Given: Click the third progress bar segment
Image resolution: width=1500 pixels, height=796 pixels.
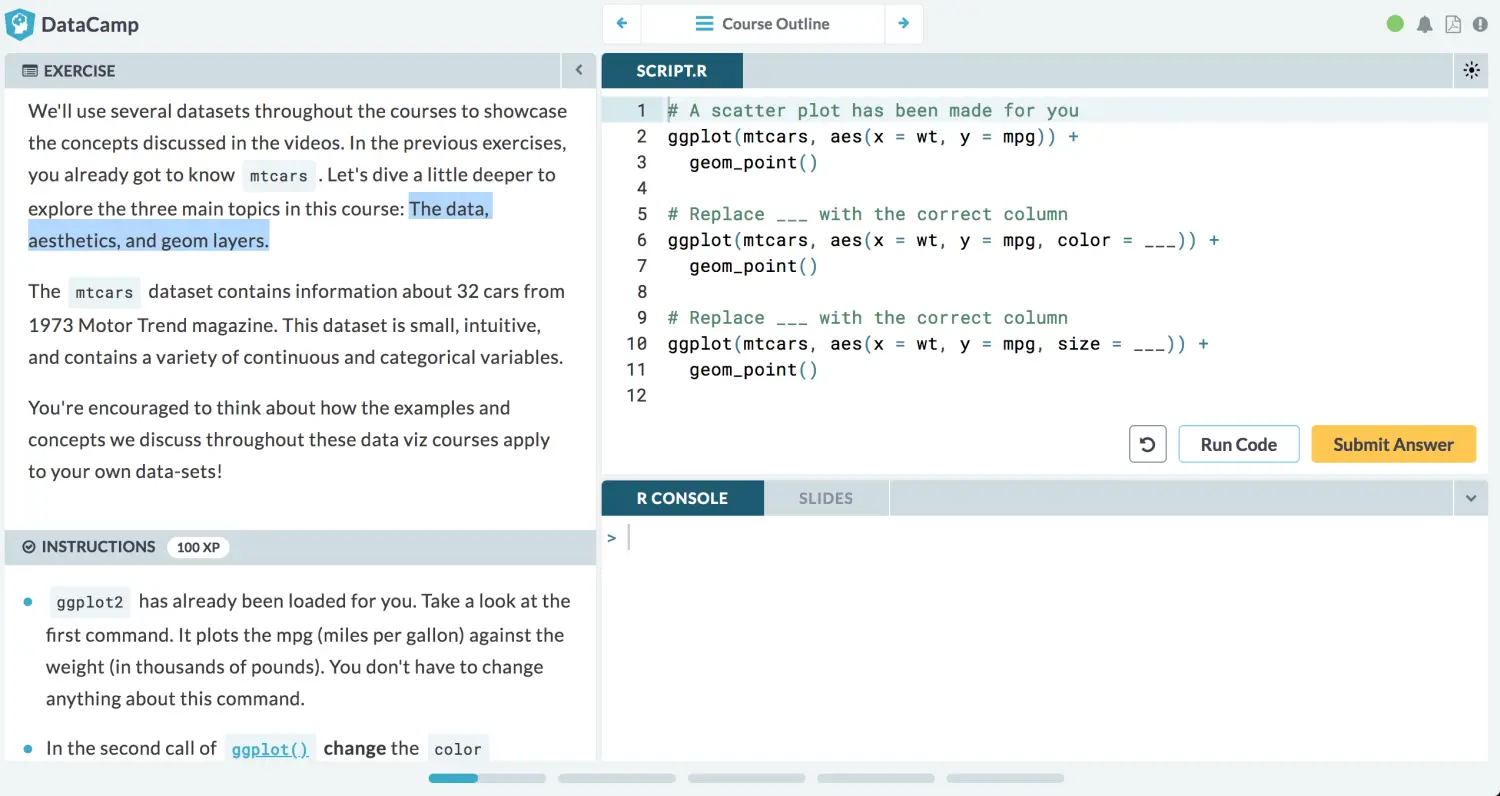Looking at the screenshot, I should [x=747, y=778].
